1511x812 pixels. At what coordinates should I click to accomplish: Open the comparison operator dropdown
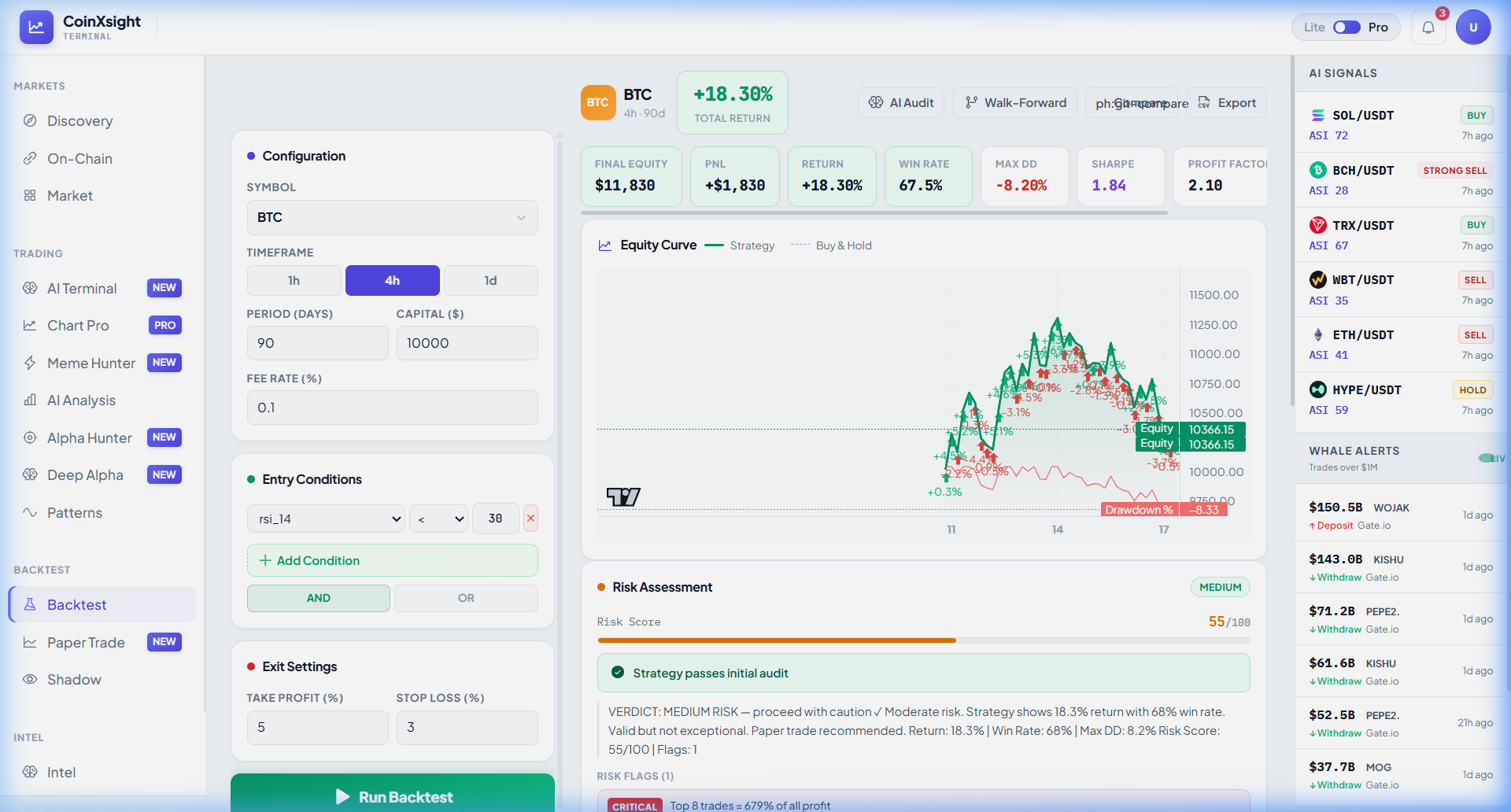point(438,519)
